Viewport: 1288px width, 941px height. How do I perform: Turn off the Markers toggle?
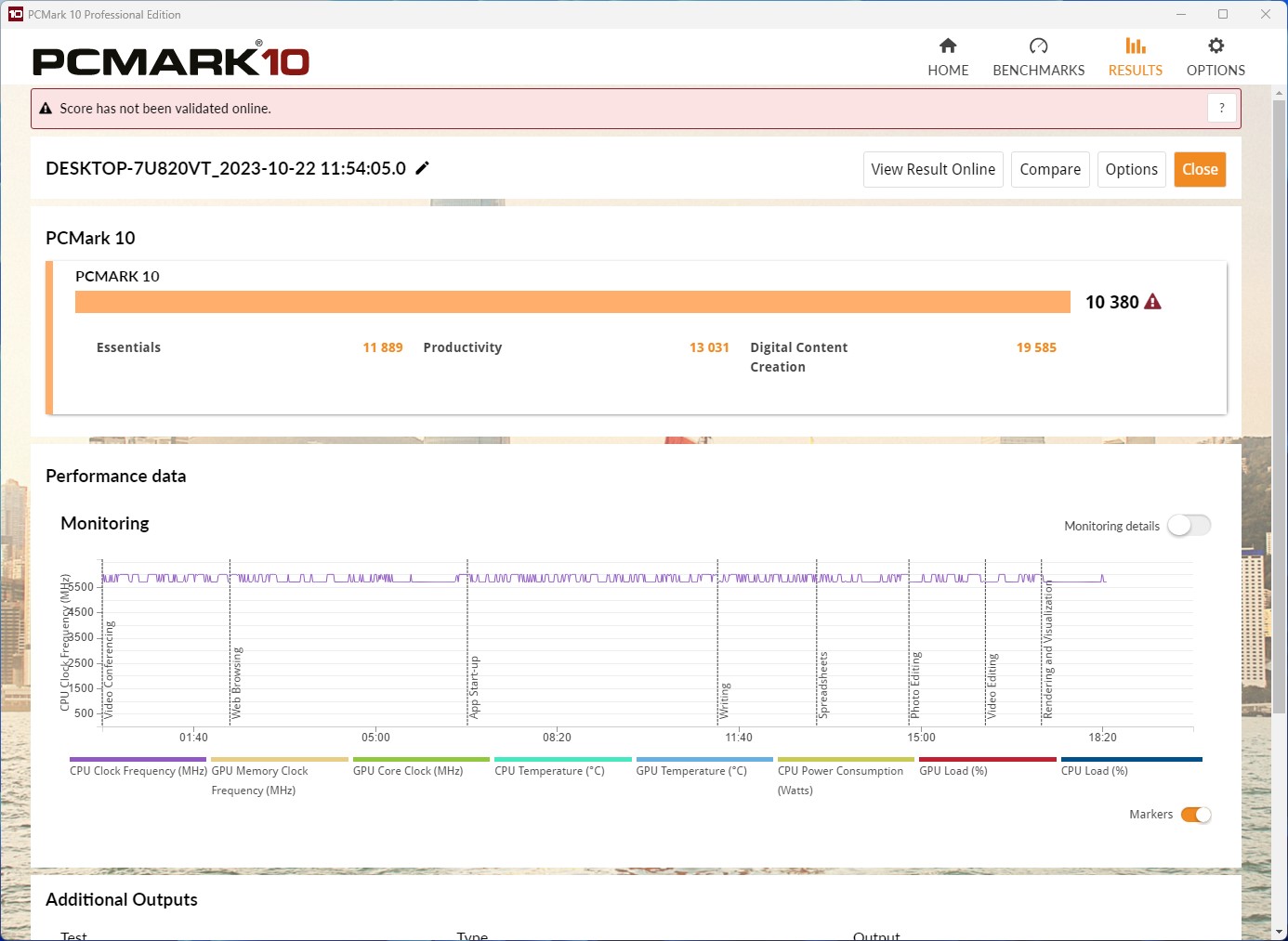click(x=1195, y=815)
